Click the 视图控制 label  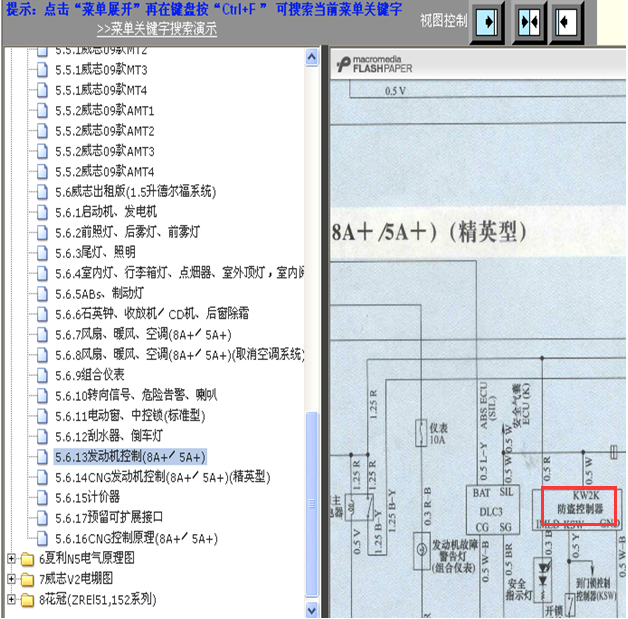point(444,20)
